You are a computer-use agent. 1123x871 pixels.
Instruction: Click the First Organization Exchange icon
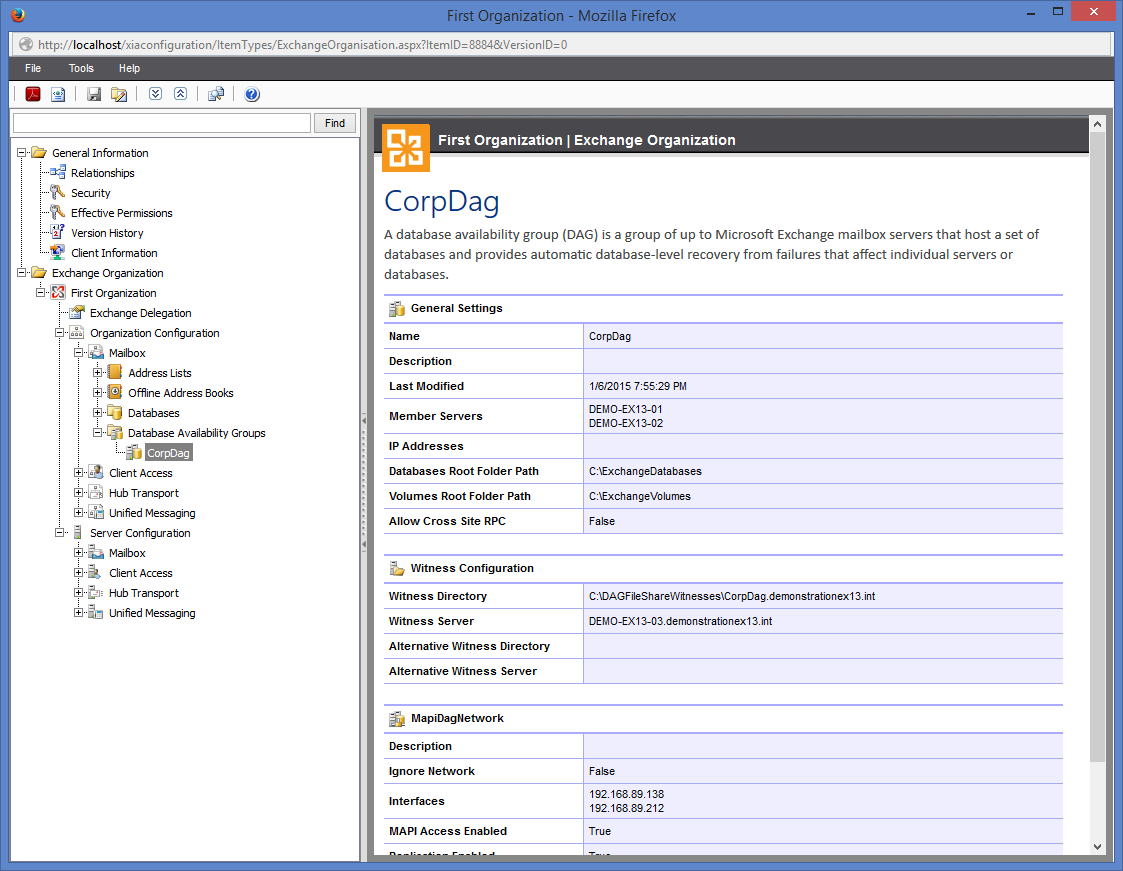point(58,293)
